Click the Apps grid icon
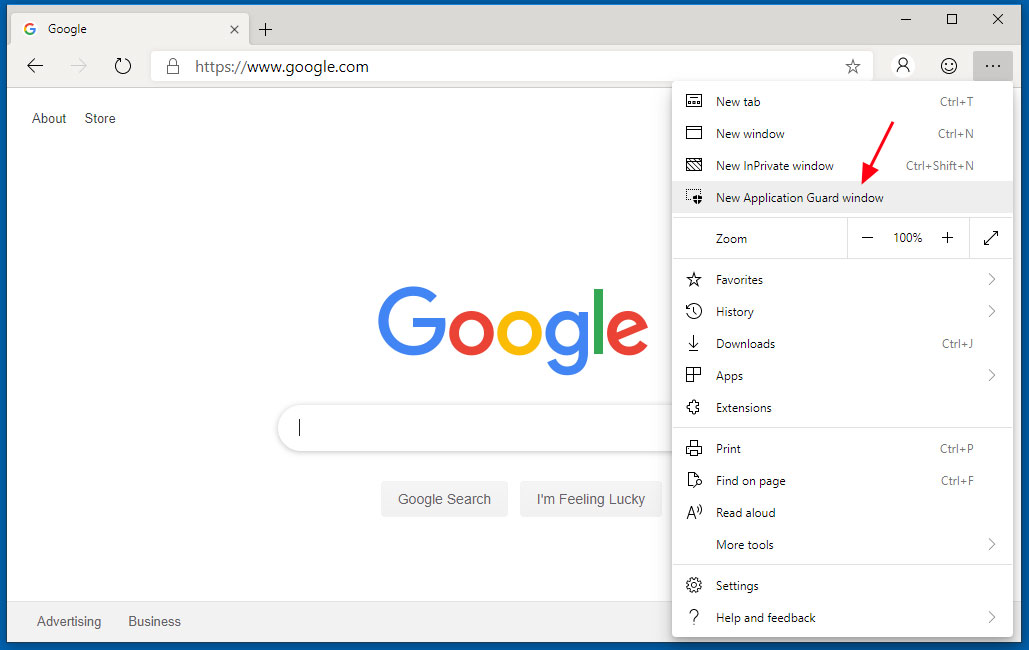Screen dimensions: 1029x650 [x=693, y=375]
